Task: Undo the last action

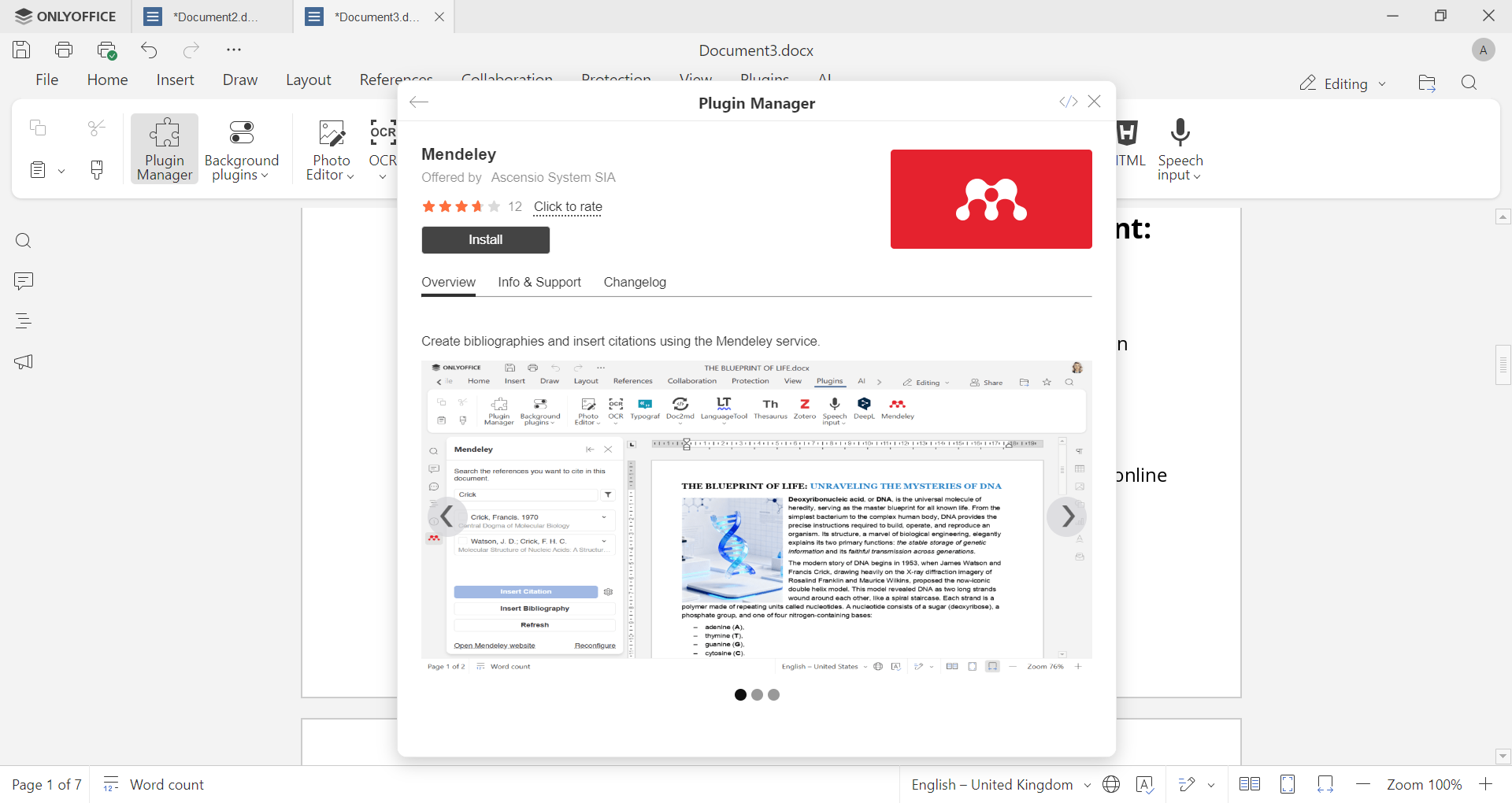Action: coord(150,50)
